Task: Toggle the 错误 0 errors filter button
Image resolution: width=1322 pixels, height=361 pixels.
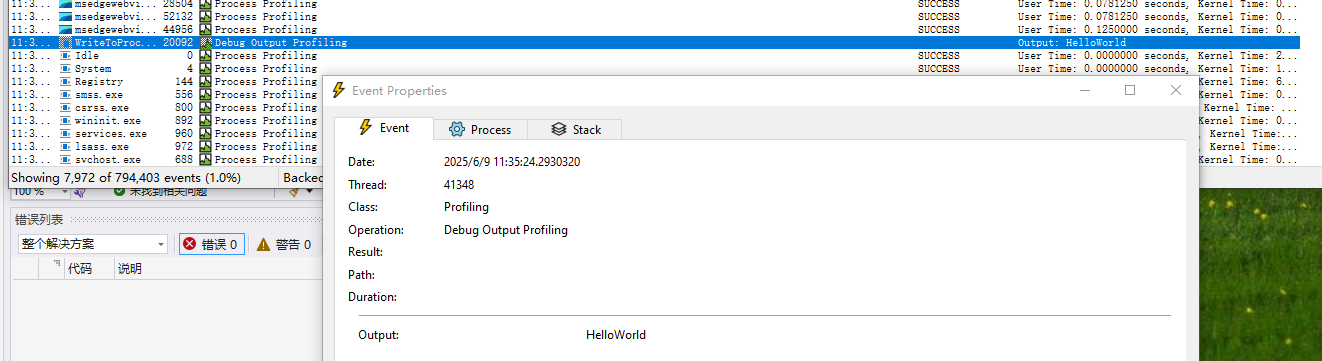Action: (211, 244)
